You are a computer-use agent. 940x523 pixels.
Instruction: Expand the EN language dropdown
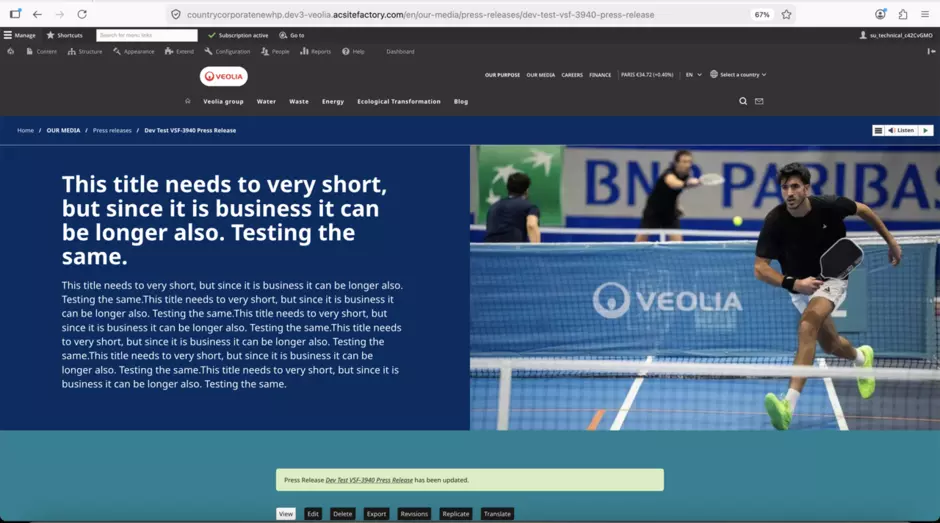click(694, 75)
